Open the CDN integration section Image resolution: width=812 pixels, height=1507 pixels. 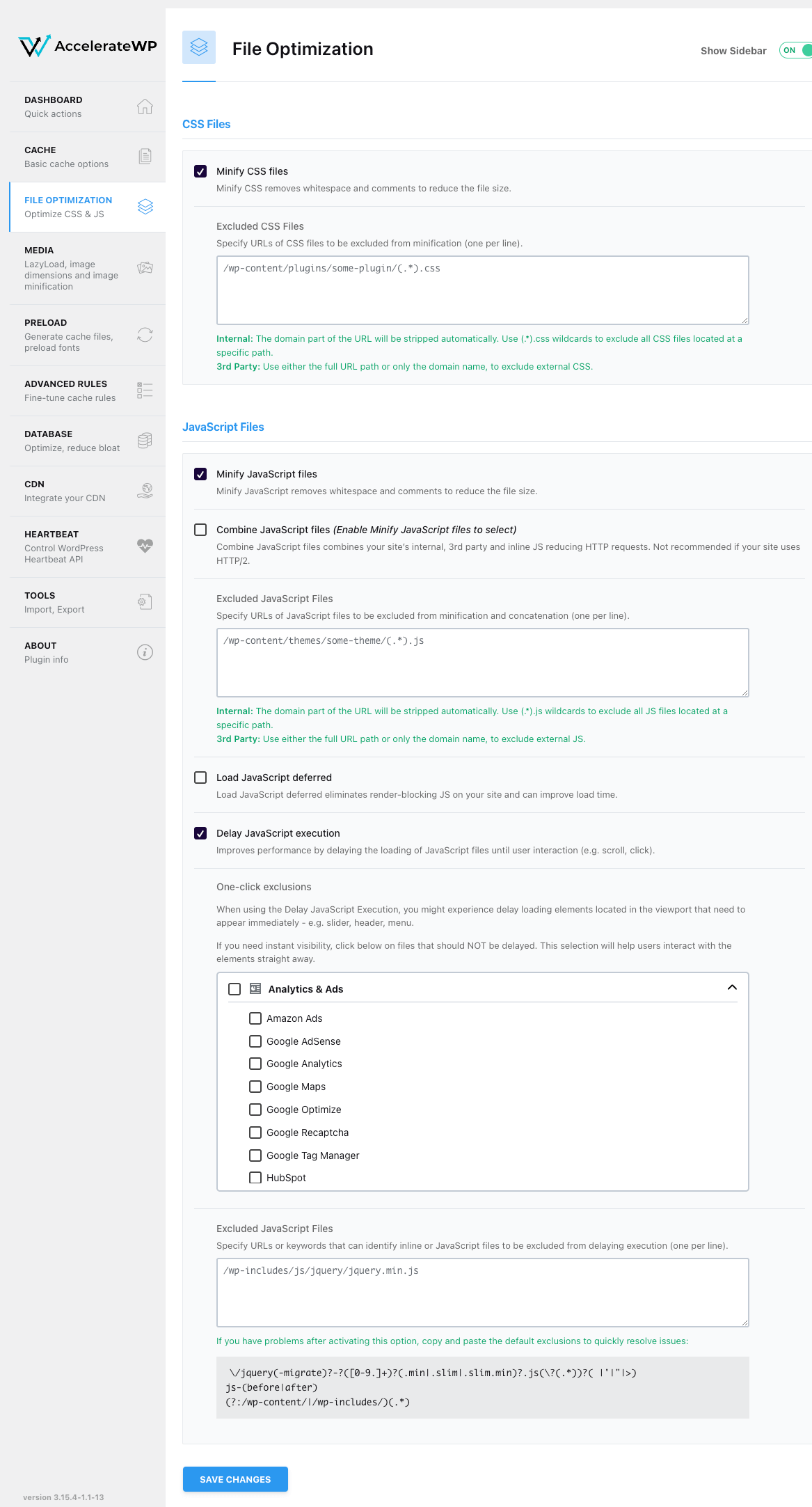coord(88,491)
